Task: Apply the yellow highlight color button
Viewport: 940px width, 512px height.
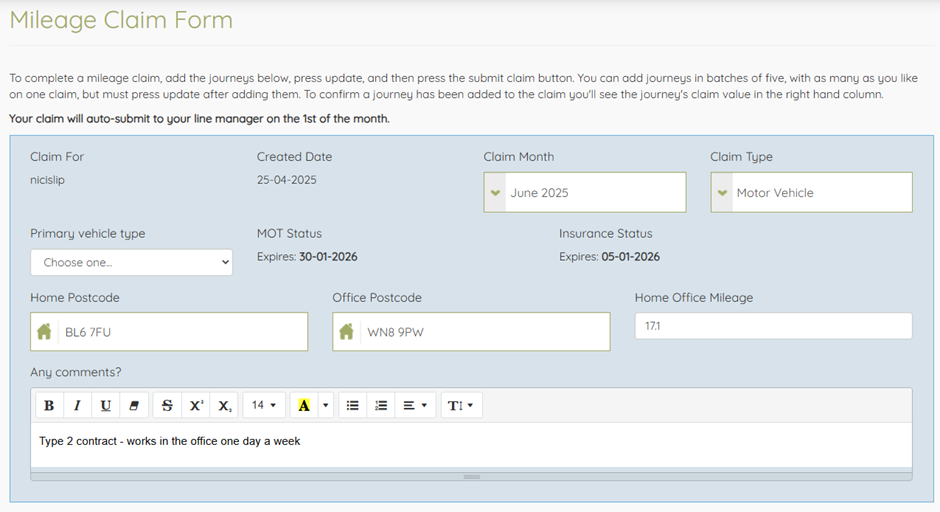Action: click(304, 405)
